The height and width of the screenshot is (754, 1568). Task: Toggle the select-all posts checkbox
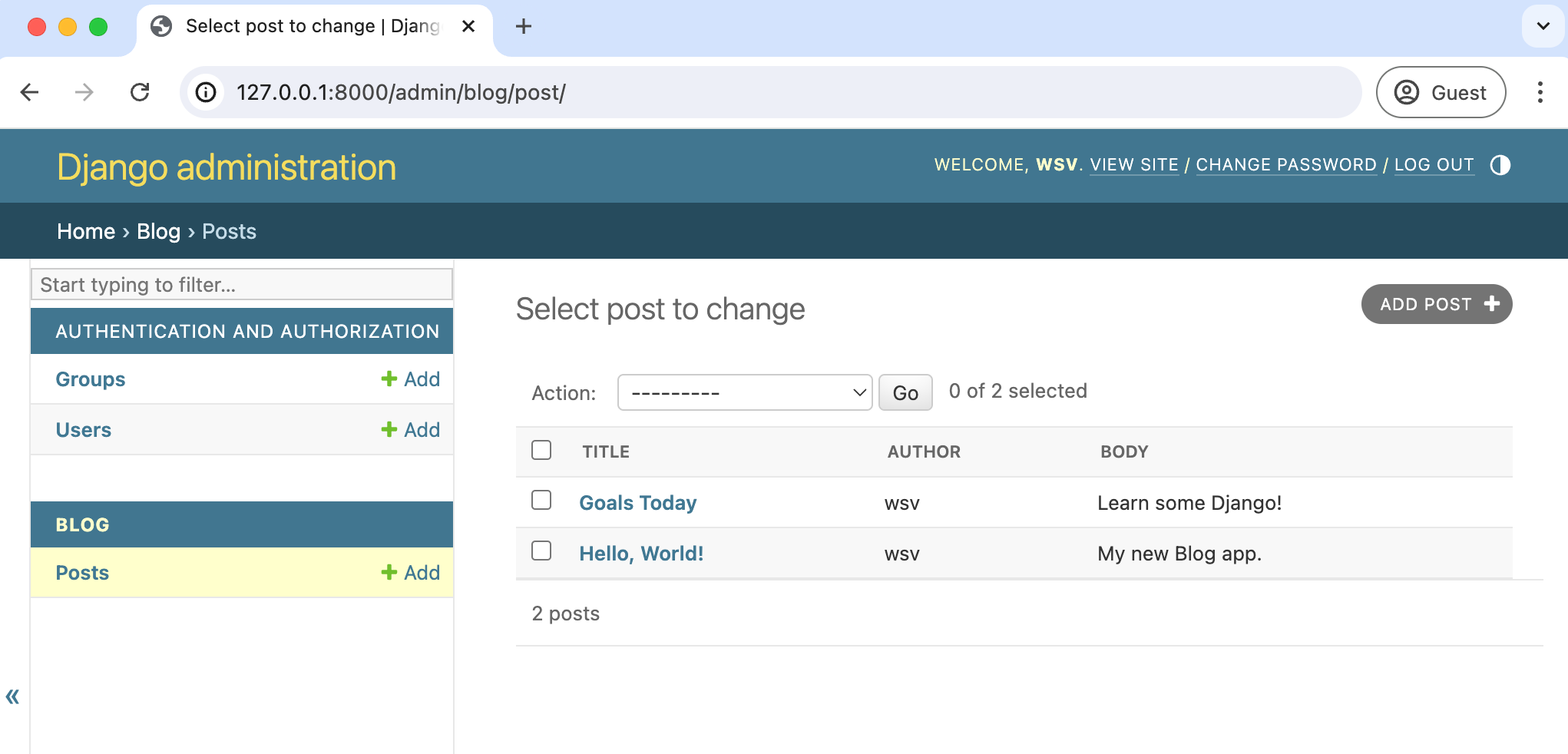[x=541, y=450]
